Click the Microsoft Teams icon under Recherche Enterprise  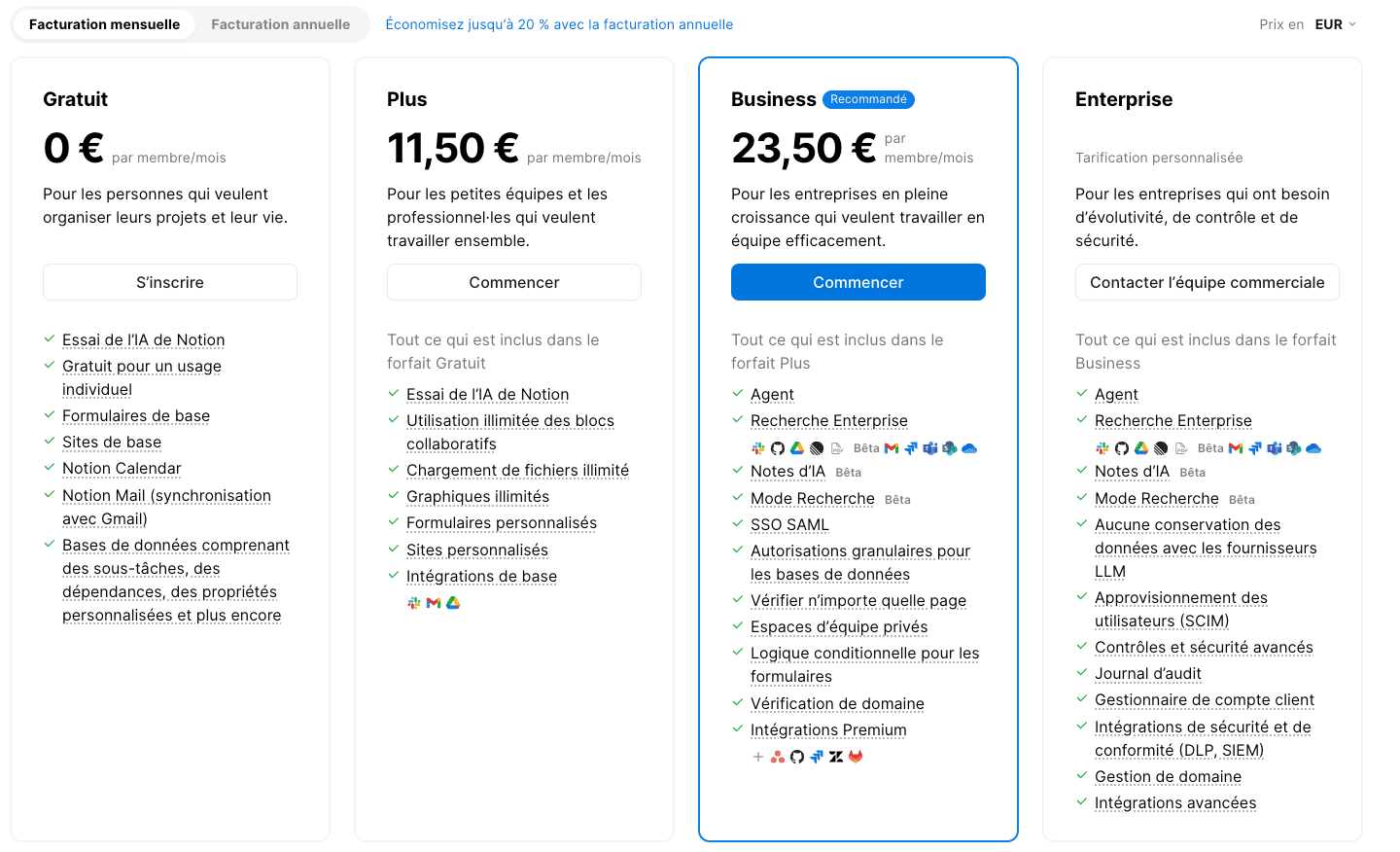930,448
